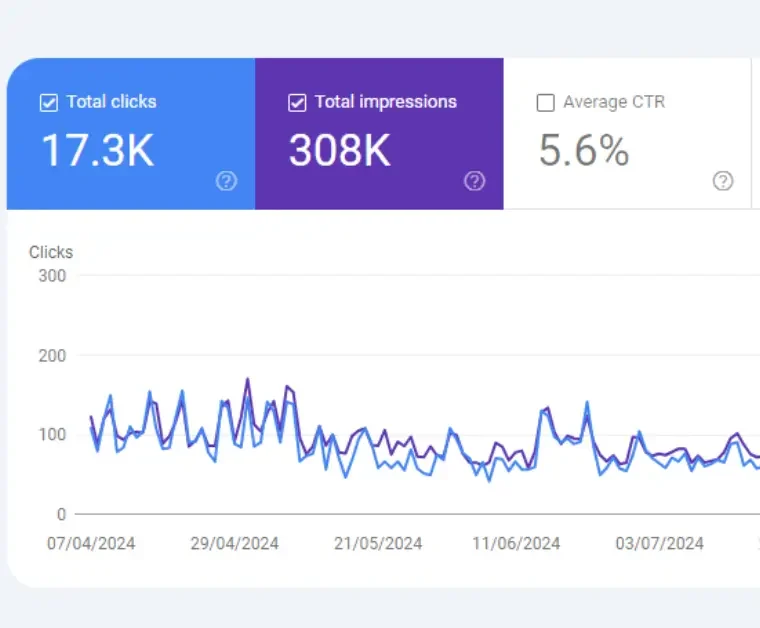Select the 03/07/2024 date on x-axis
The height and width of the screenshot is (628, 760).
coord(660,544)
